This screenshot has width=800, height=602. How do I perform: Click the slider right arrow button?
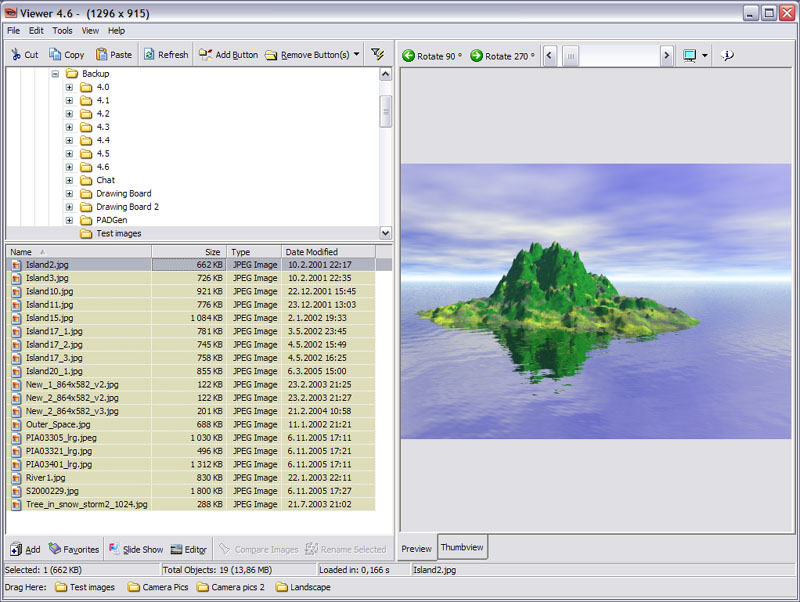(x=666, y=56)
